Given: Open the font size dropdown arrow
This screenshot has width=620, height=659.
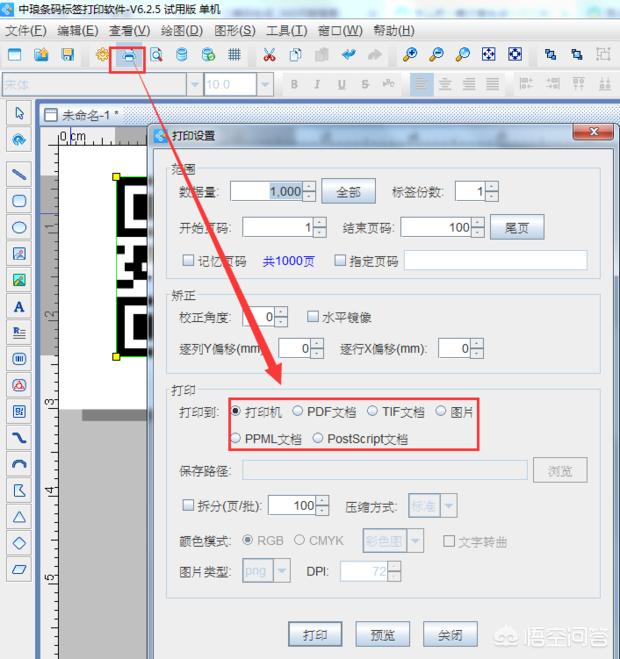Looking at the screenshot, I should (x=265, y=84).
